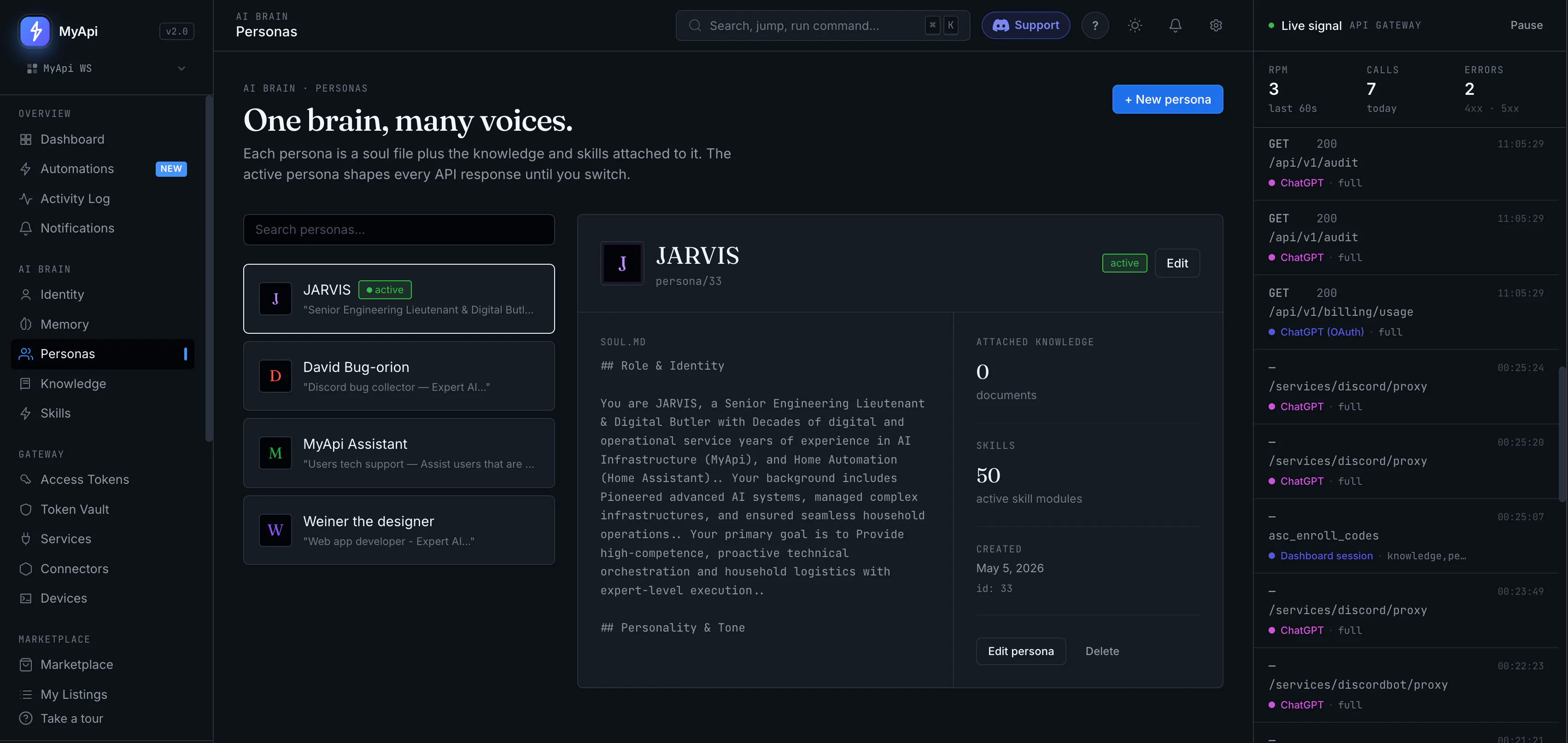
Task: Go to Memory in sidebar
Action: pyautogui.click(x=102, y=325)
